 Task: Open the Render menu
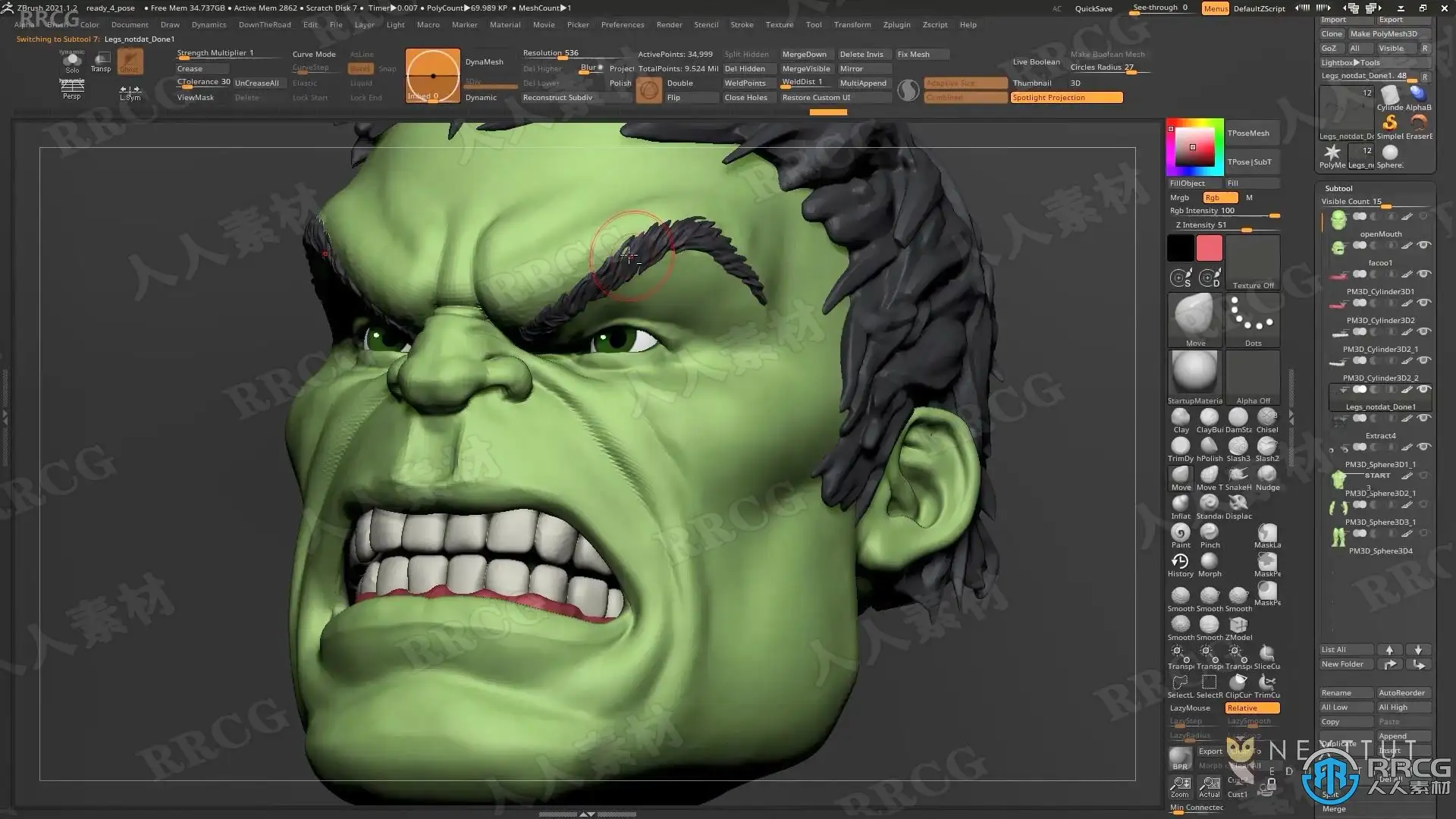tap(669, 25)
